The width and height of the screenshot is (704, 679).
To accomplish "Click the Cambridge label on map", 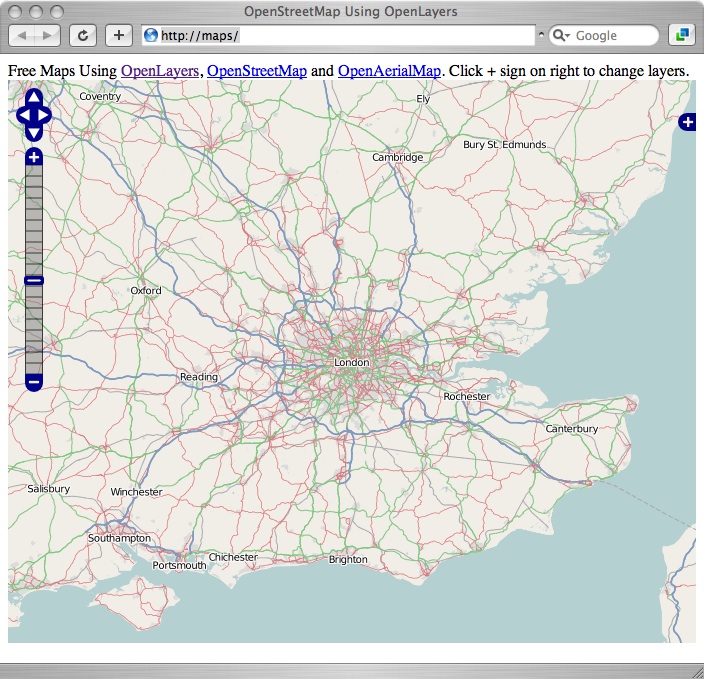I will tap(397, 157).
